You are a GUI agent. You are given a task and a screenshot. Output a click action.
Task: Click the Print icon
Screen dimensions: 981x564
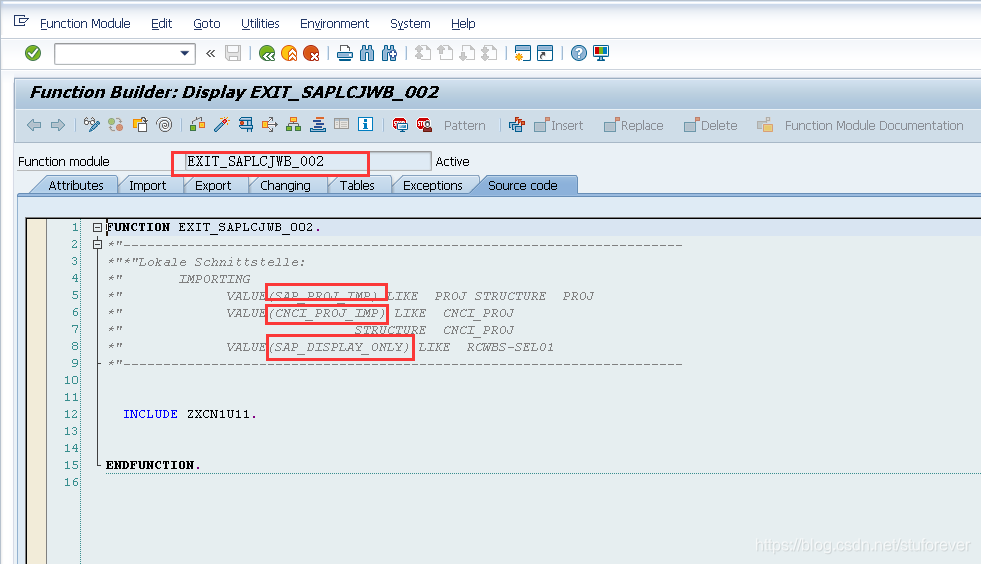pyautogui.click(x=345, y=53)
